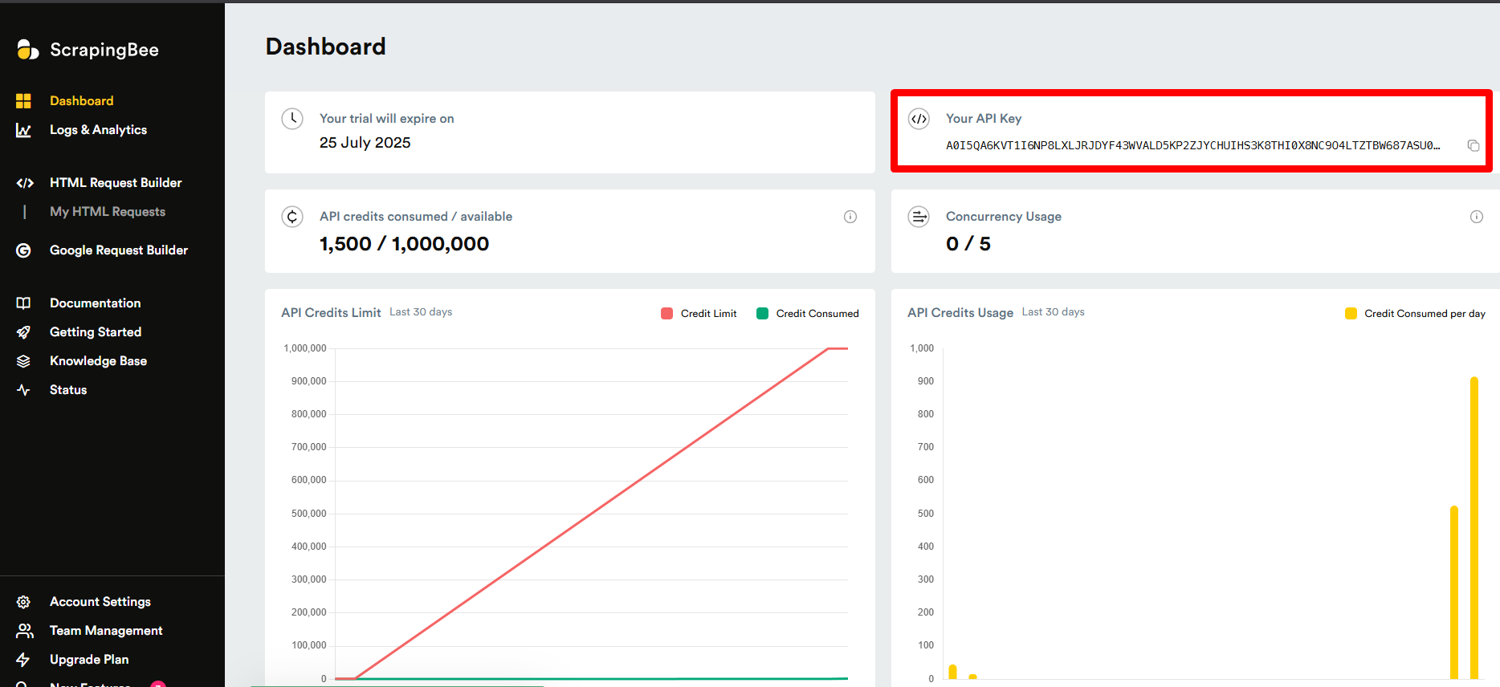Open Logs & Analytics

[x=98, y=129]
